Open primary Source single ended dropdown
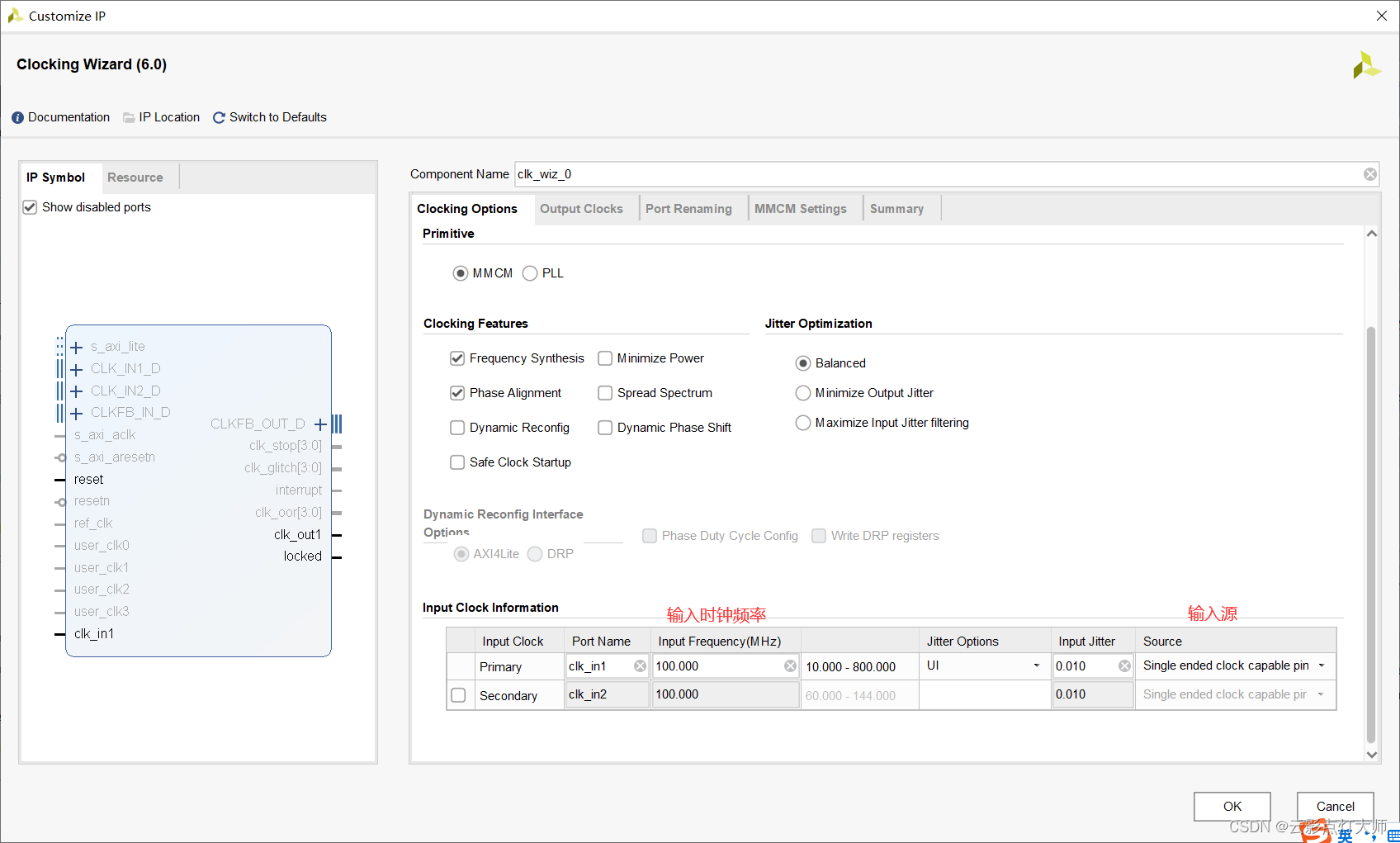Image resolution: width=1400 pixels, height=843 pixels. [1235, 665]
